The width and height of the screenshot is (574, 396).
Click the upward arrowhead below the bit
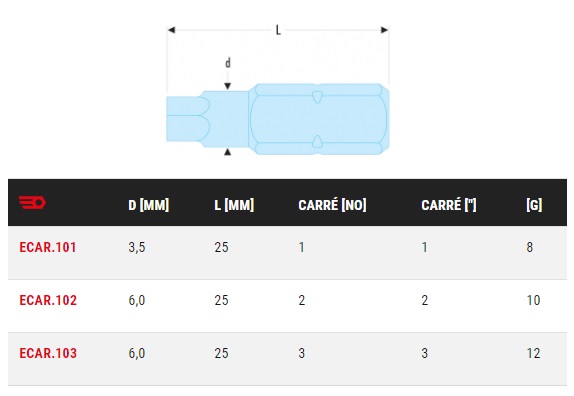click(227, 152)
